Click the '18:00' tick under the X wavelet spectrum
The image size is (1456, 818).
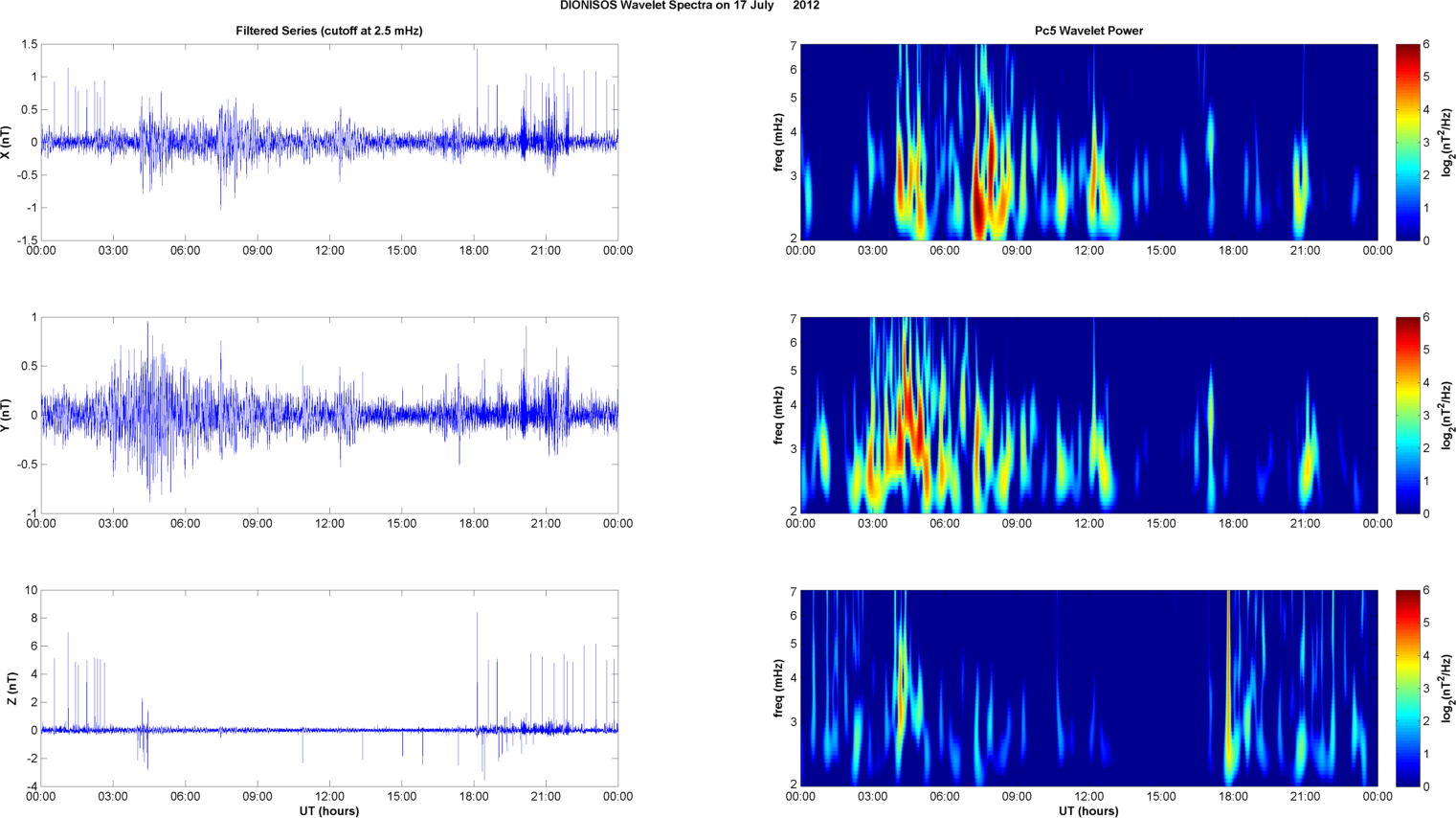click(x=1233, y=251)
